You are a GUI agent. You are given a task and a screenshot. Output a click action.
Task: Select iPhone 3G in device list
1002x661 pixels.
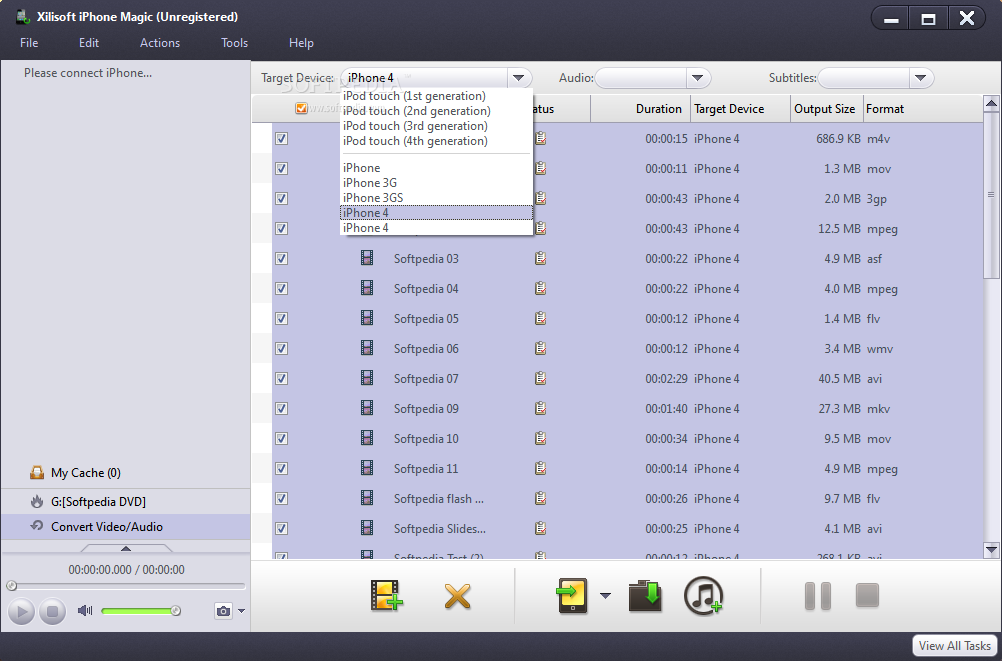pos(370,183)
